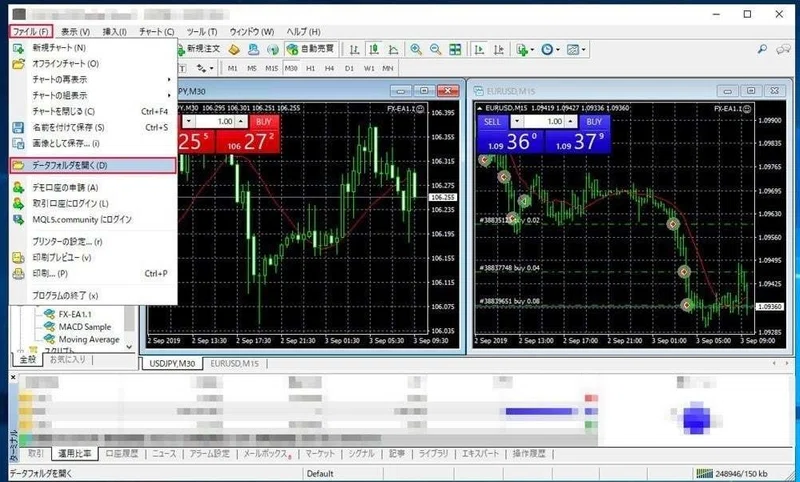This screenshot has width=800, height=482.
Task: Toggle 自動売買 (AutoTrading) button
Action: (310, 49)
